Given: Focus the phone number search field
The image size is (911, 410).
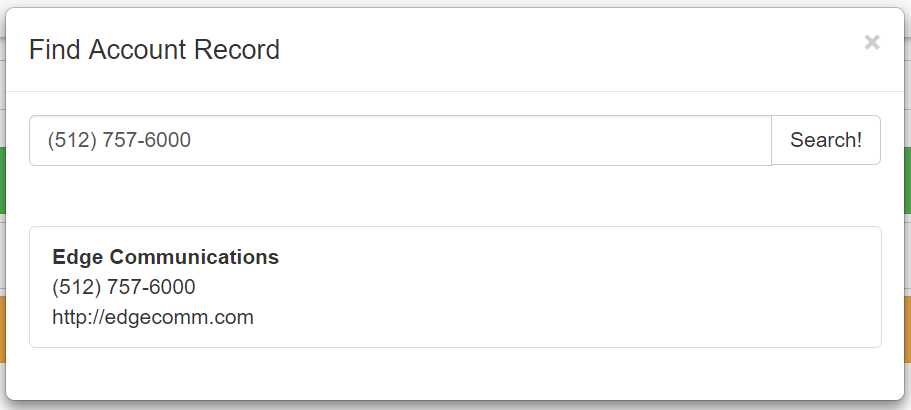Looking at the screenshot, I should (400, 140).
